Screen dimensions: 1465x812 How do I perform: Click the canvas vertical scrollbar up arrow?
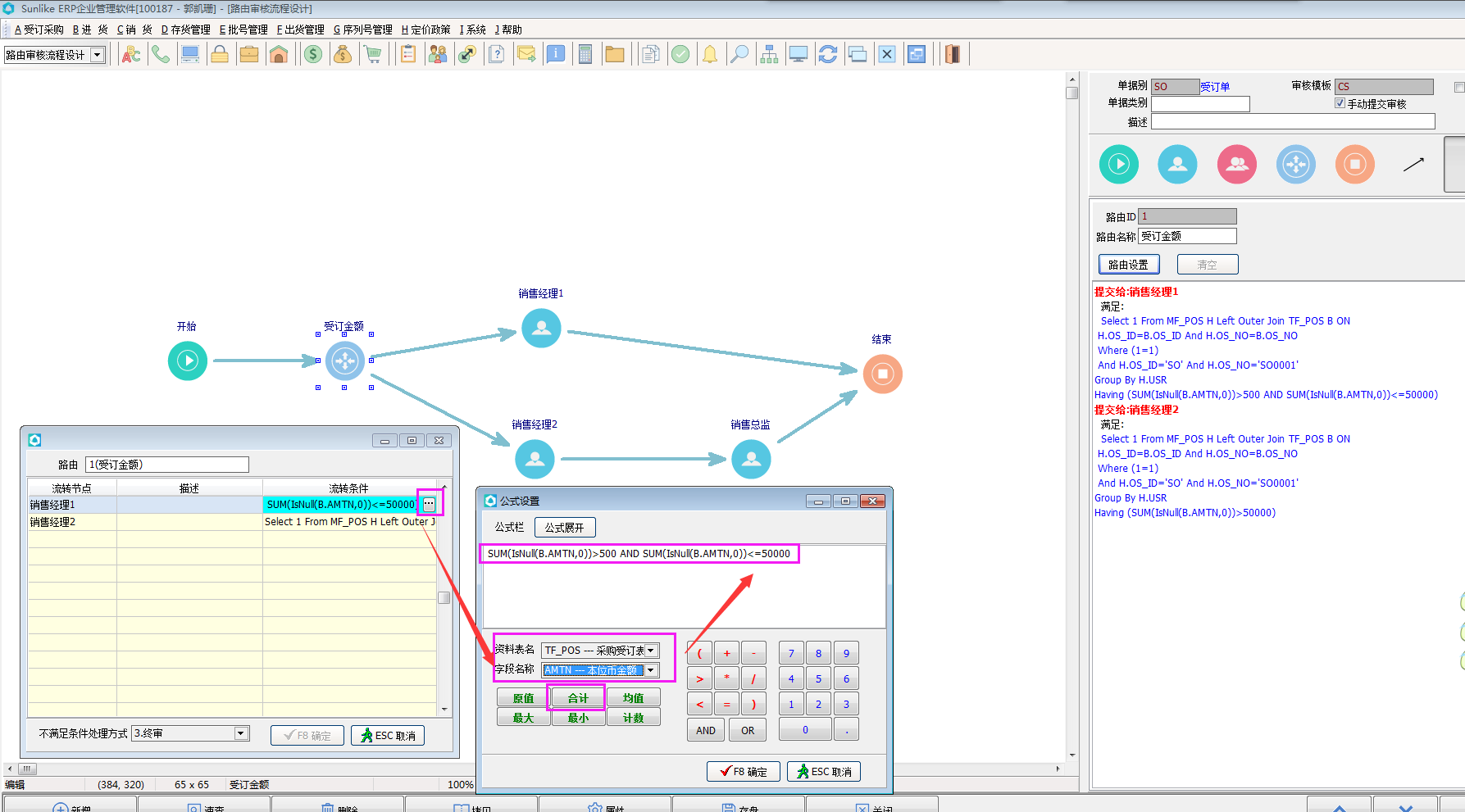pos(1071,79)
